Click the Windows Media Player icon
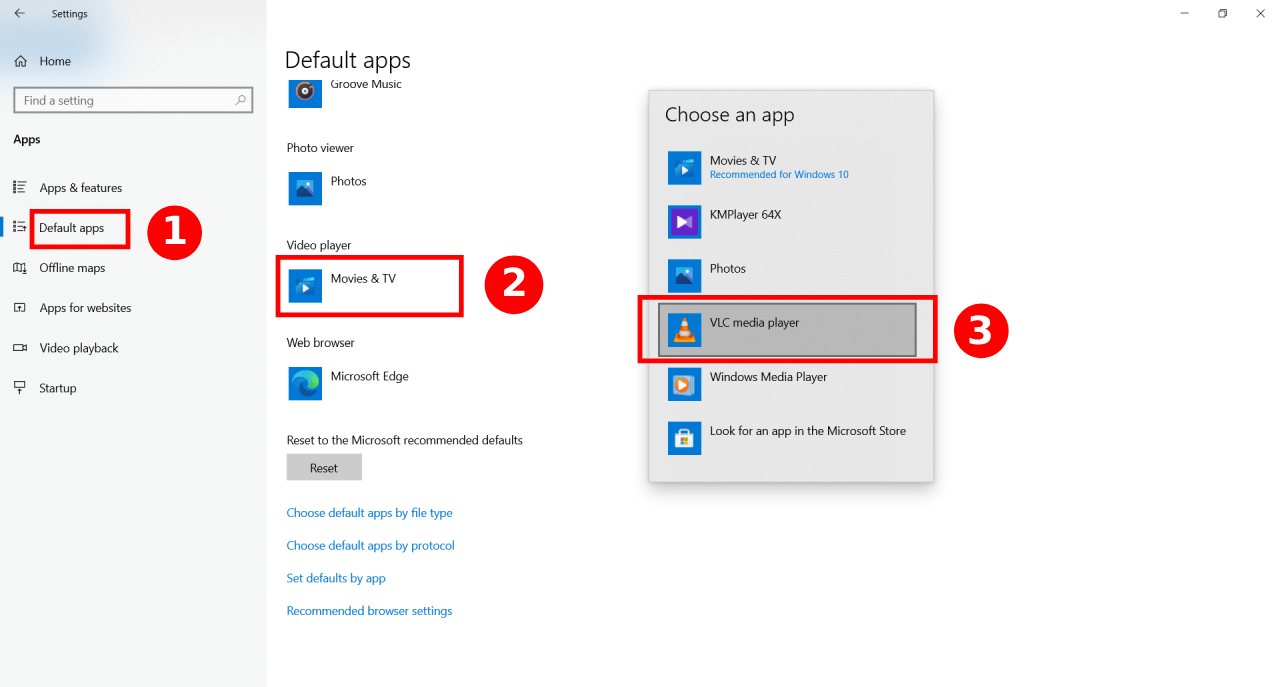The height and width of the screenshot is (687, 1280). [x=685, y=384]
